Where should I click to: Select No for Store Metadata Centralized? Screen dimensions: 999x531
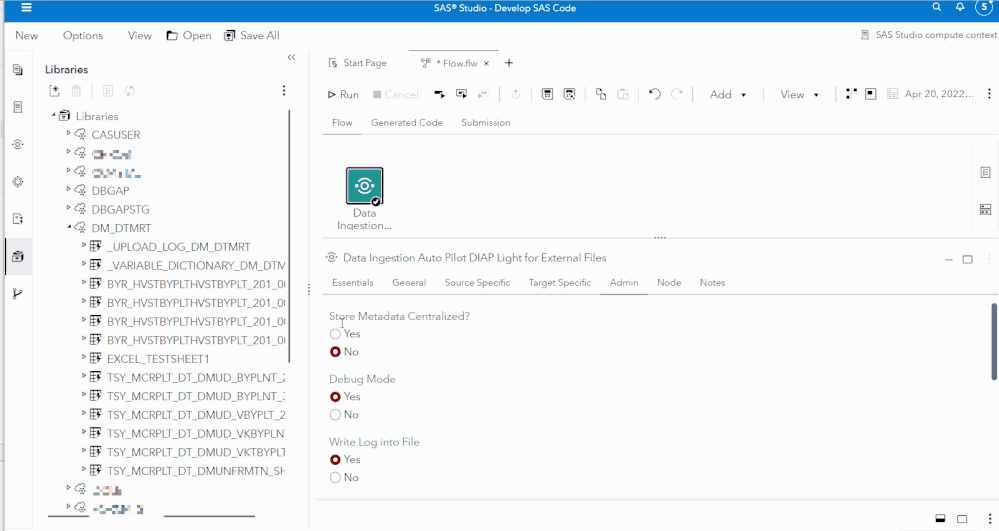pos(335,352)
